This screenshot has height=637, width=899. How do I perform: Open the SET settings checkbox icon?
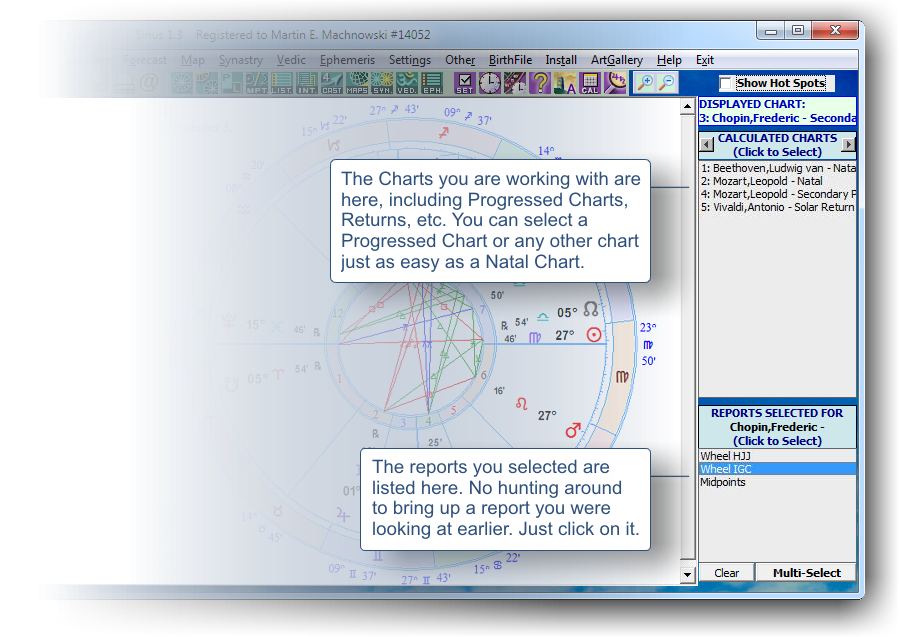point(464,83)
